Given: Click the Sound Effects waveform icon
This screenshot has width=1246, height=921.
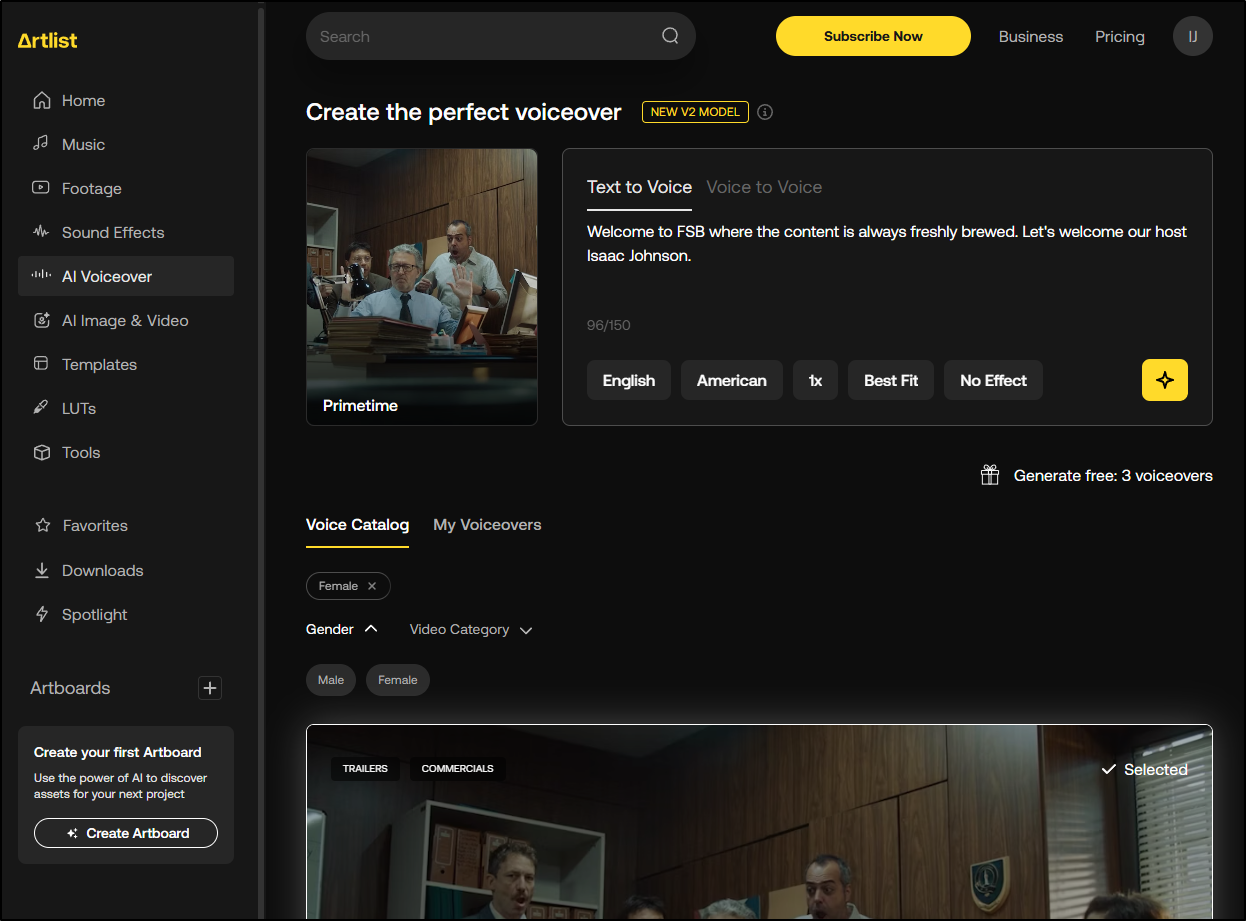Looking at the screenshot, I should tap(41, 232).
